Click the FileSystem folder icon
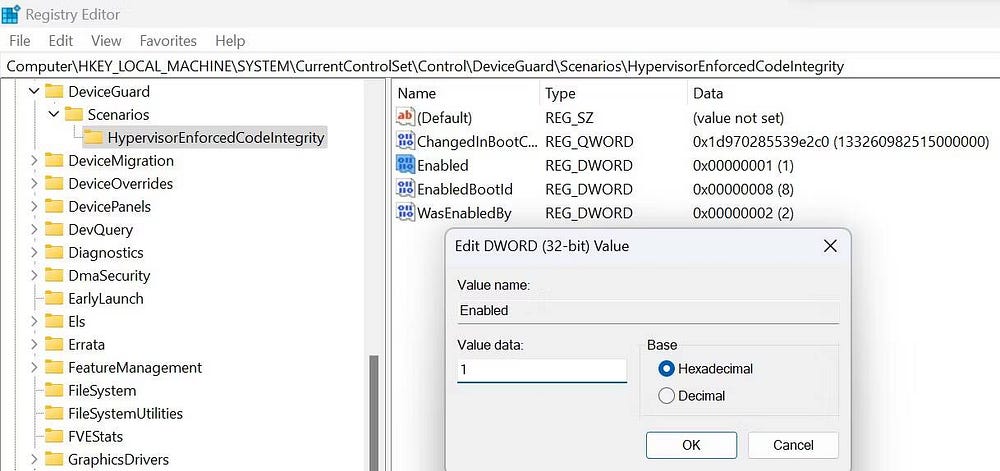The image size is (1000, 471). (54, 391)
